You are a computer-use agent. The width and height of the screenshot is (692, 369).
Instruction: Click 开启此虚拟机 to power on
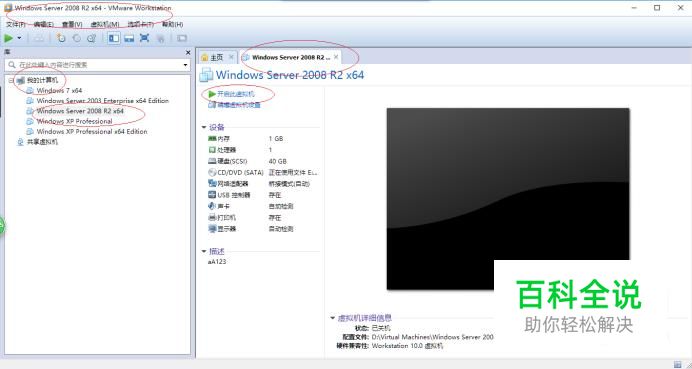(x=236, y=94)
